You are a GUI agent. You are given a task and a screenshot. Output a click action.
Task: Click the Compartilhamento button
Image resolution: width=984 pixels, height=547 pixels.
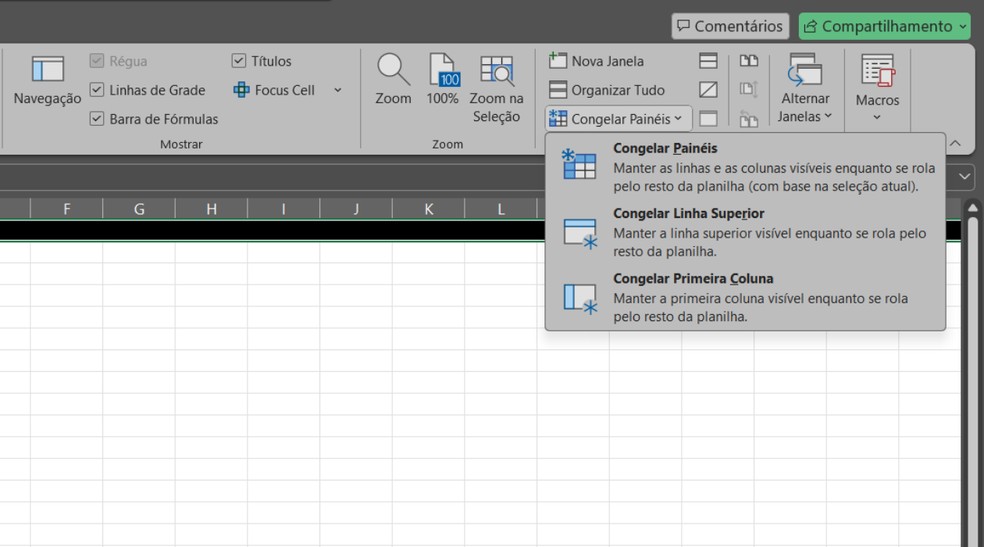[x=884, y=26]
